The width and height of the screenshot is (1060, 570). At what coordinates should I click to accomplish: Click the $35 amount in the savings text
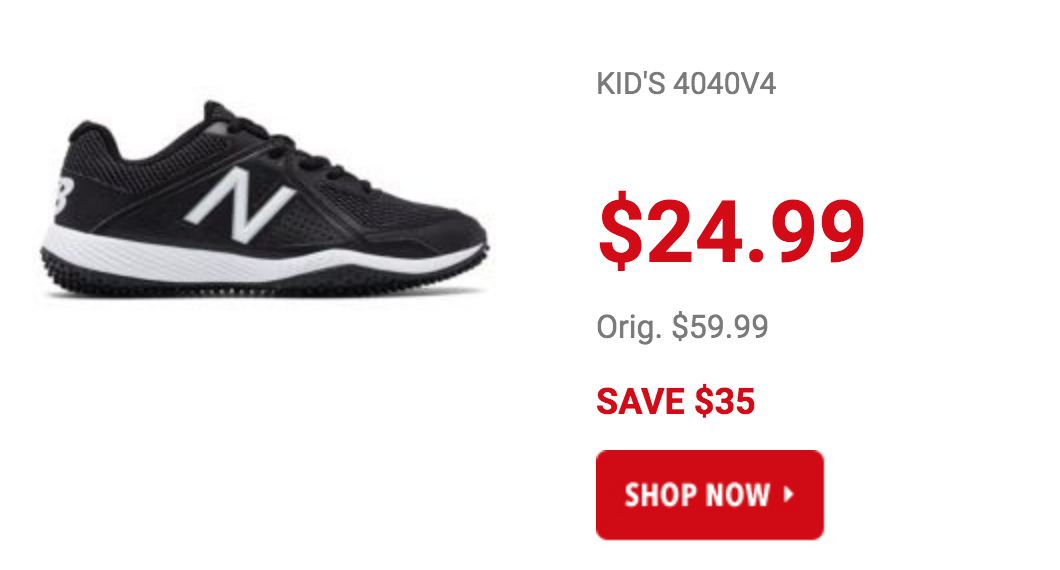[725, 401]
